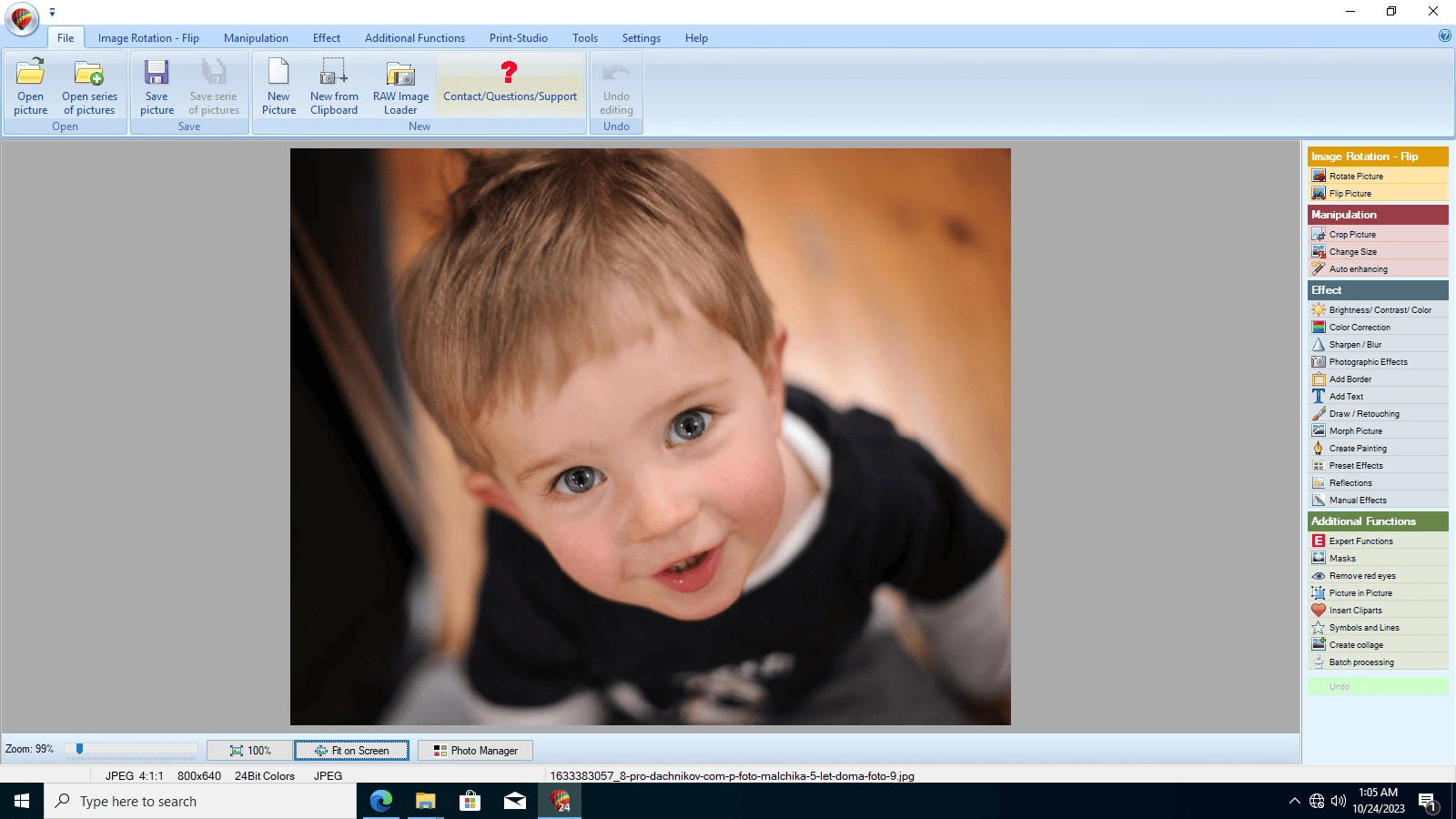Image resolution: width=1456 pixels, height=819 pixels.
Task: Open Brightness/ Contrast/ Color effect
Action: coord(1378,309)
